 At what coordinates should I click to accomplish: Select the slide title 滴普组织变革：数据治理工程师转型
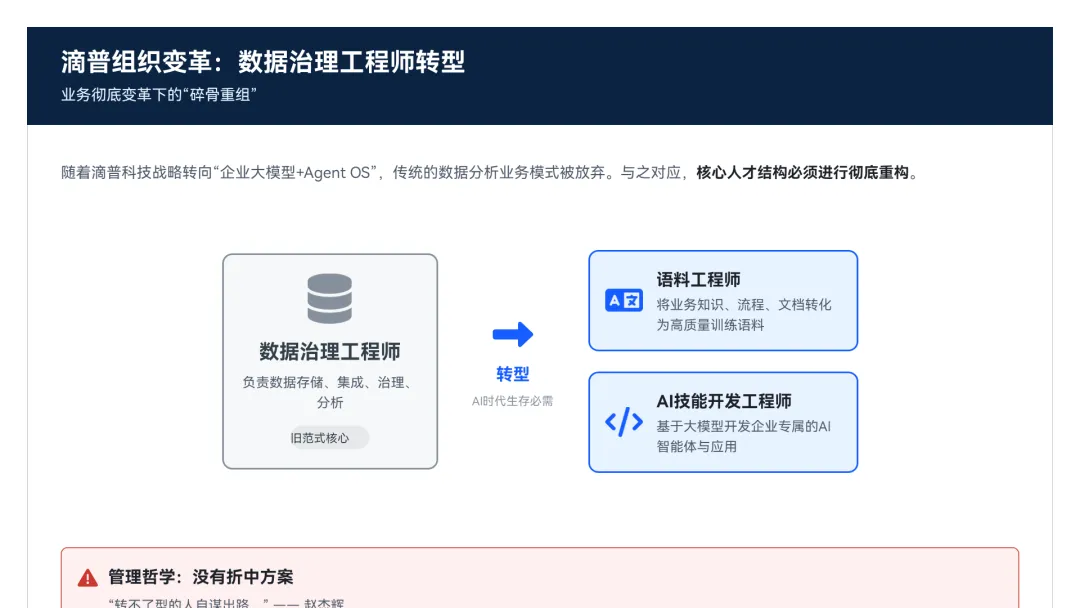click(262, 62)
